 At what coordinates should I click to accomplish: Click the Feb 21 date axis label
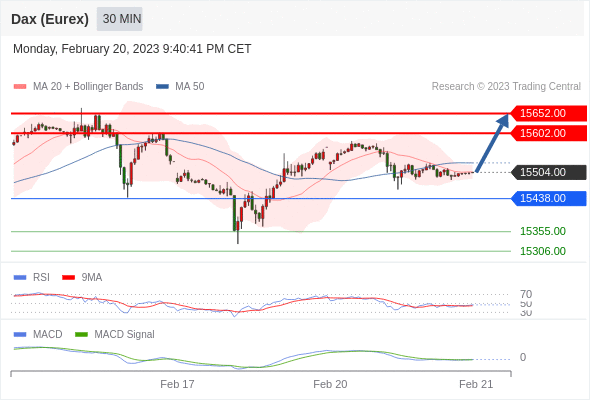(476, 384)
